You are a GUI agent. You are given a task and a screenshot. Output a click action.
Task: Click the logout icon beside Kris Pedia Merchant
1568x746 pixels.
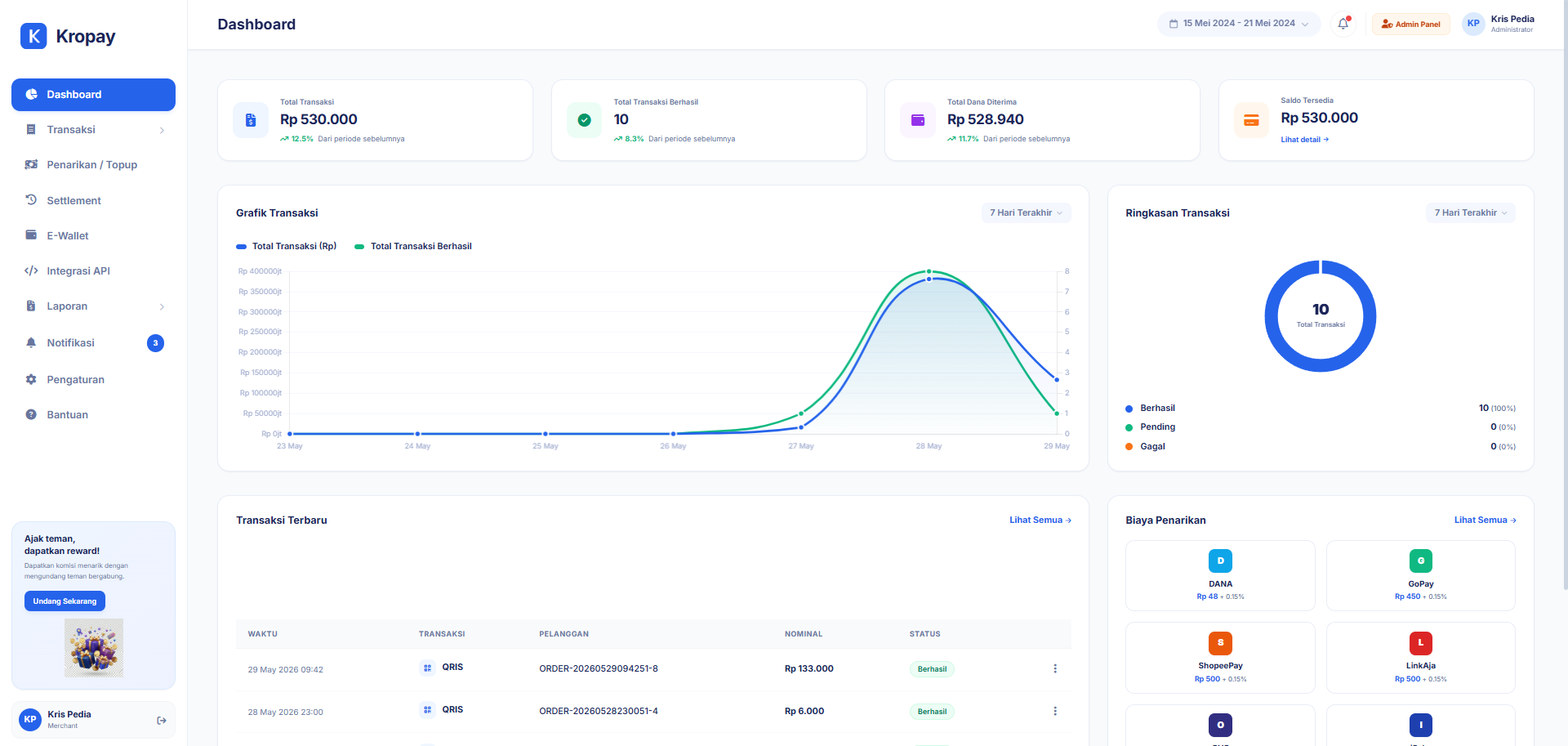pos(162,720)
